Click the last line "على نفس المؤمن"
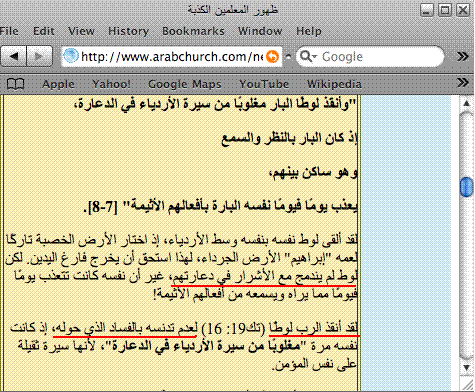 315,364
